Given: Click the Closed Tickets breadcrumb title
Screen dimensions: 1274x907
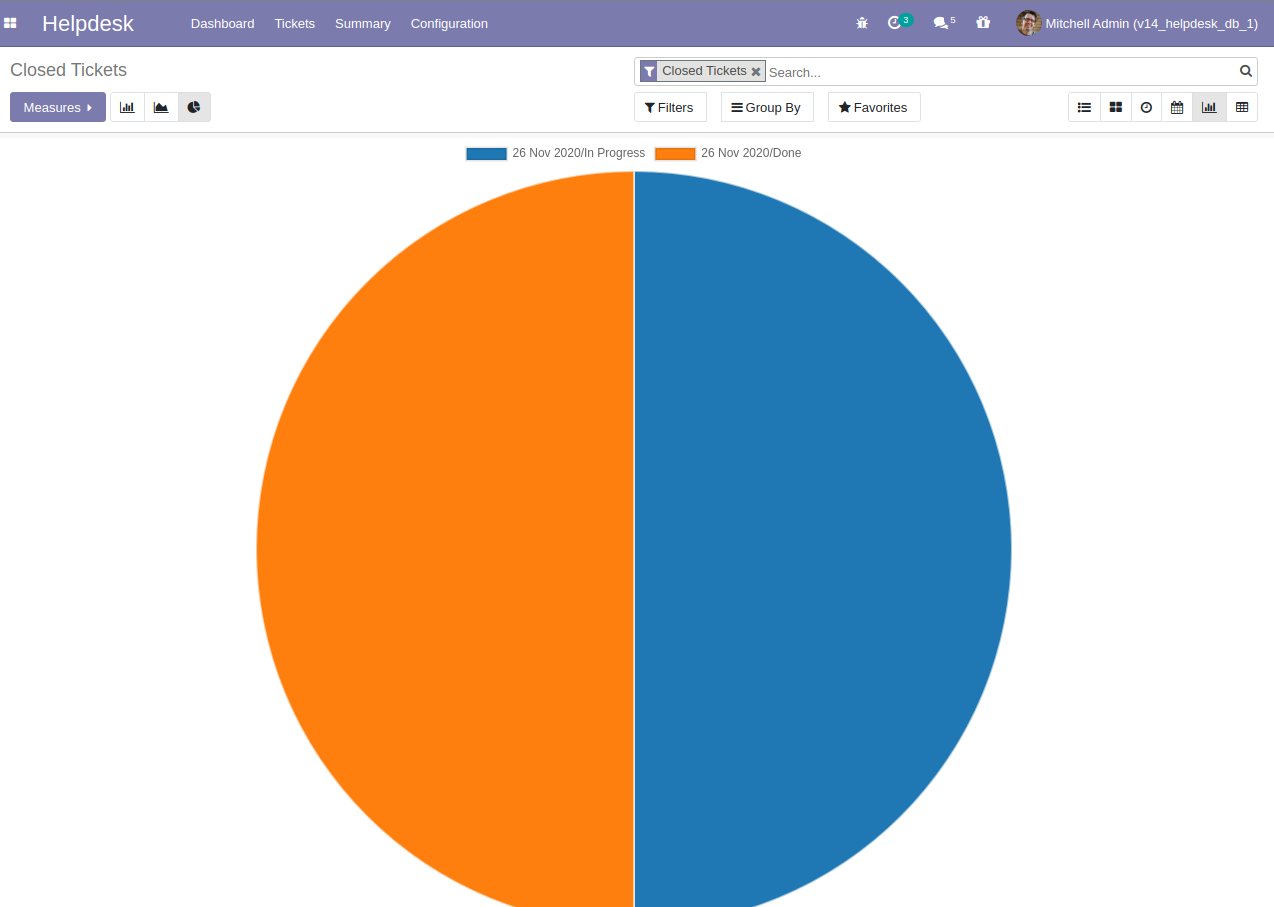Looking at the screenshot, I should click(x=68, y=70).
